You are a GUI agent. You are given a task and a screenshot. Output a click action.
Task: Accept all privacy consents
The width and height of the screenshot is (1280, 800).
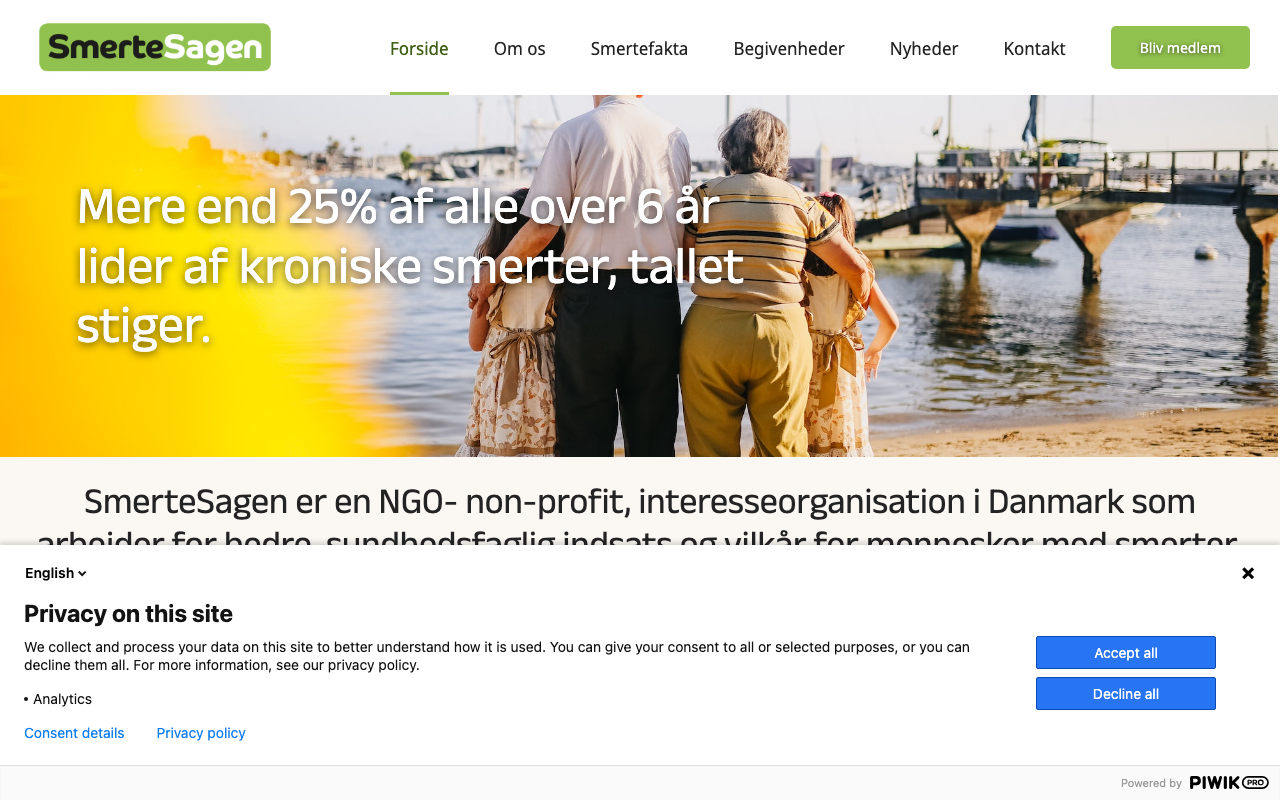(x=1126, y=653)
